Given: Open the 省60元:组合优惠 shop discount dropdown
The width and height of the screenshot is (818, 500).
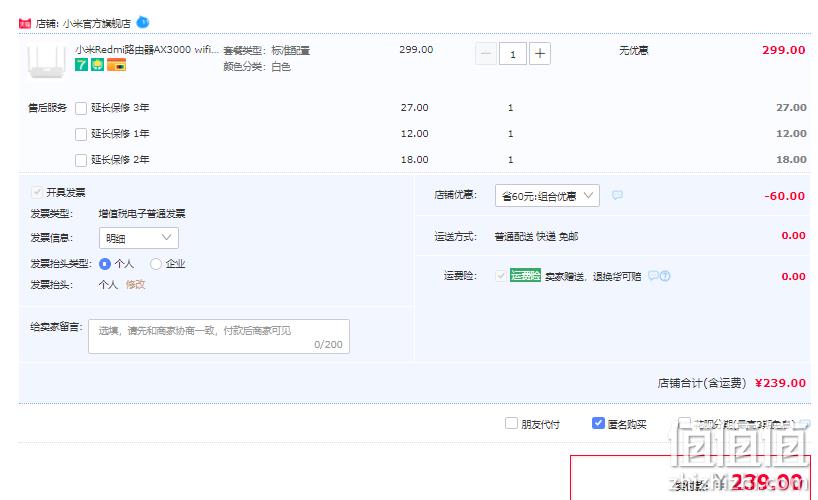Looking at the screenshot, I should [x=547, y=196].
